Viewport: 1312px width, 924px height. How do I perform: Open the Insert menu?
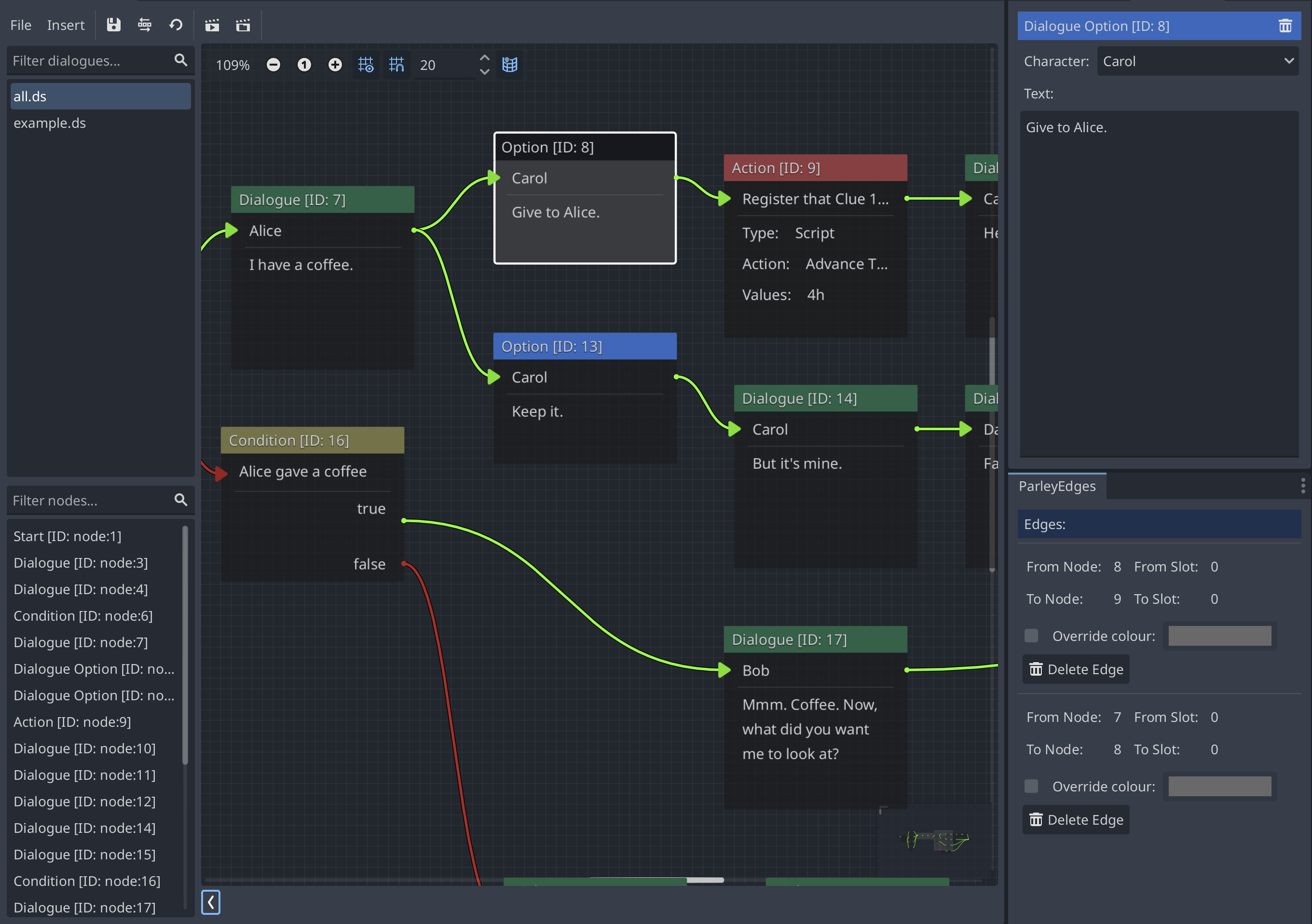tap(66, 25)
